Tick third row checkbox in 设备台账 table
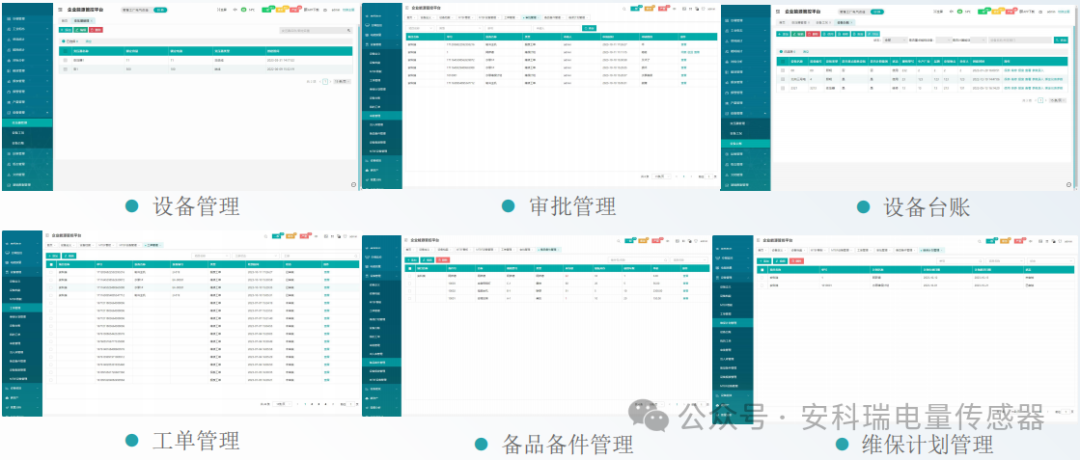Image resolution: width=1080 pixels, height=460 pixels. click(783, 88)
